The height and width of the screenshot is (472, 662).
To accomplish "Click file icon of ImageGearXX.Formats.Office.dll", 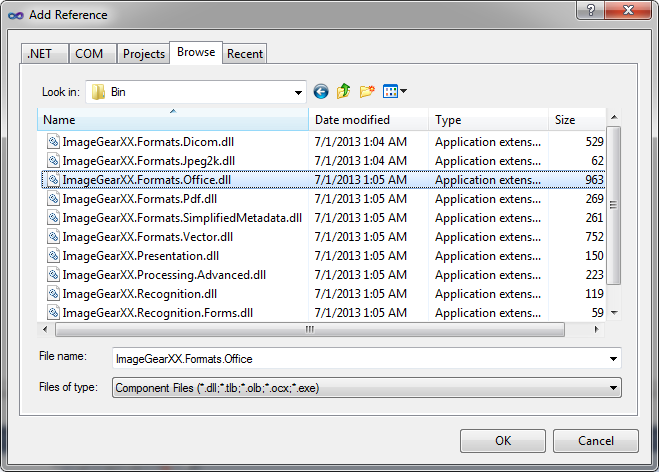I will 53,179.
